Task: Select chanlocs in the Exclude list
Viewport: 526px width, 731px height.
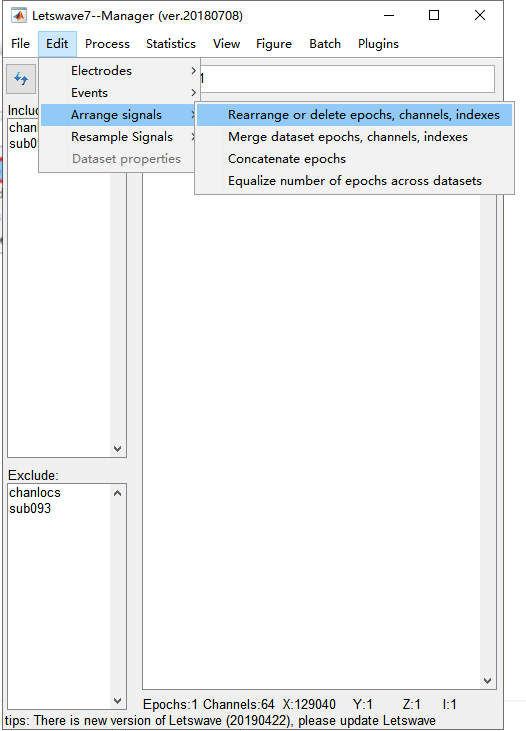Action: click(x=35, y=492)
